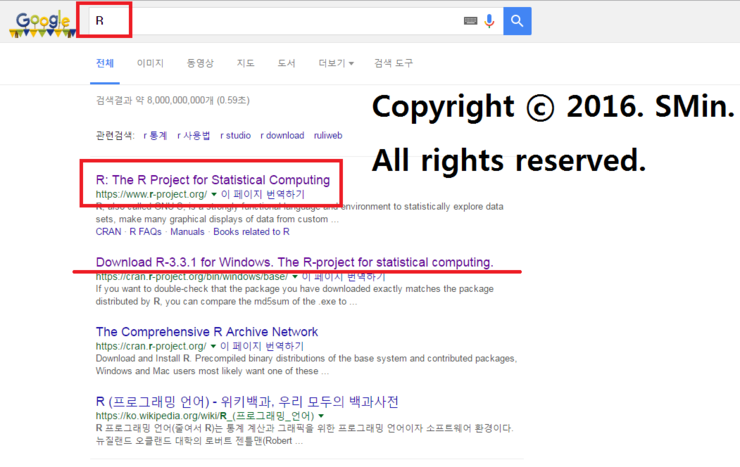Image resolution: width=740 pixels, height=467 pixels.
Task: Select the 전체 tab
Action: click(x=105, y=63)
